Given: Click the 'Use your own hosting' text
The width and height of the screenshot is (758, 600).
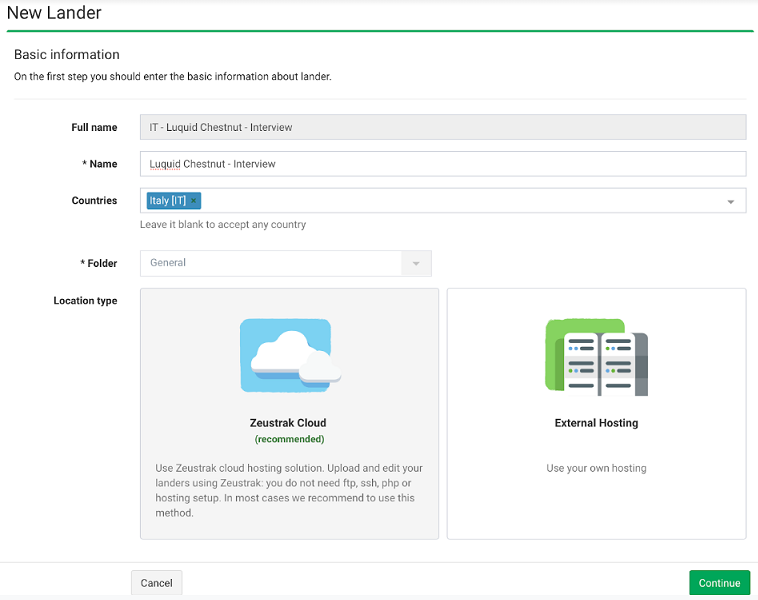Looking at the screenshot, I should (597, 468).
